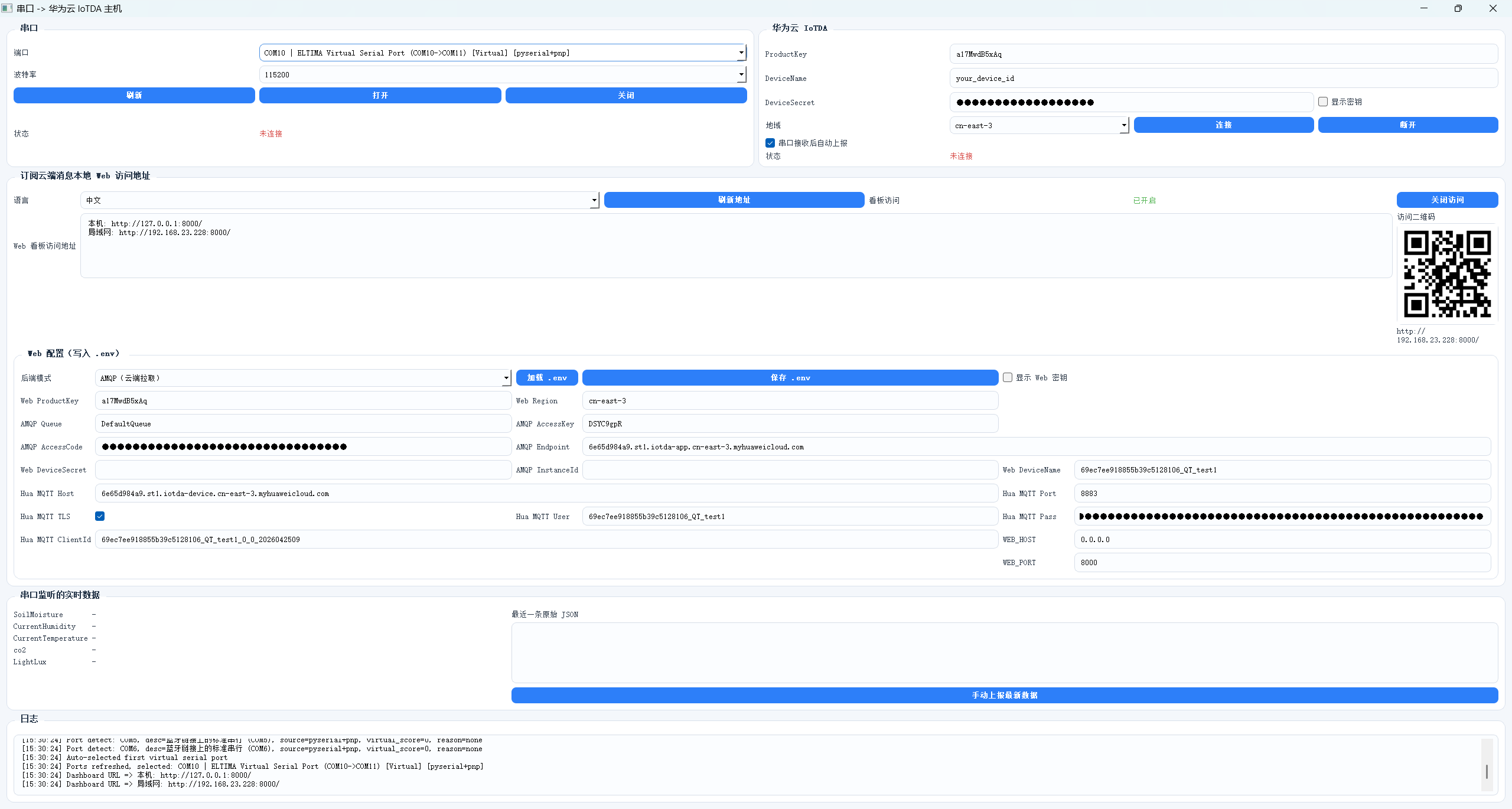This screenshot has width=1512, height=809.
Task: Click the Web ProductKey input field
Action: point(303,400)
